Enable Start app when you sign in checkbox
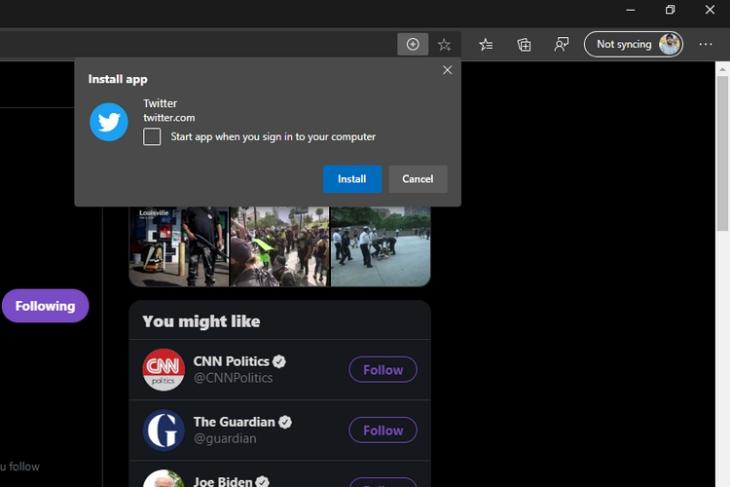This screenshot has height=487, width=730. [x=152, y=137]
